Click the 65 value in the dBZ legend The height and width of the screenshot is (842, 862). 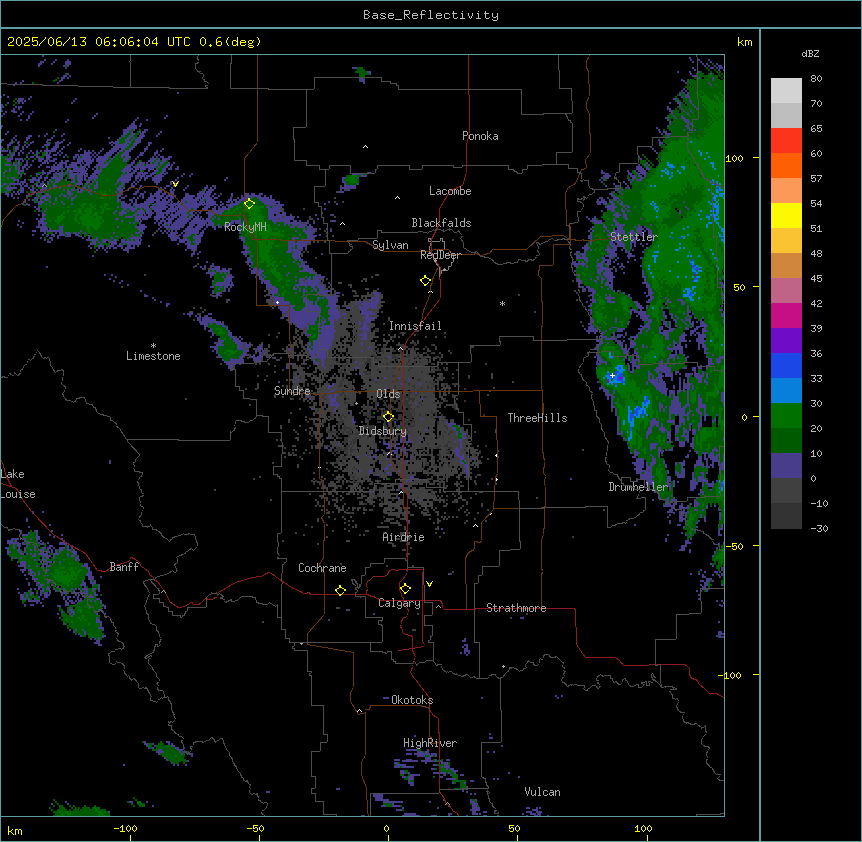tap(816, 129)
